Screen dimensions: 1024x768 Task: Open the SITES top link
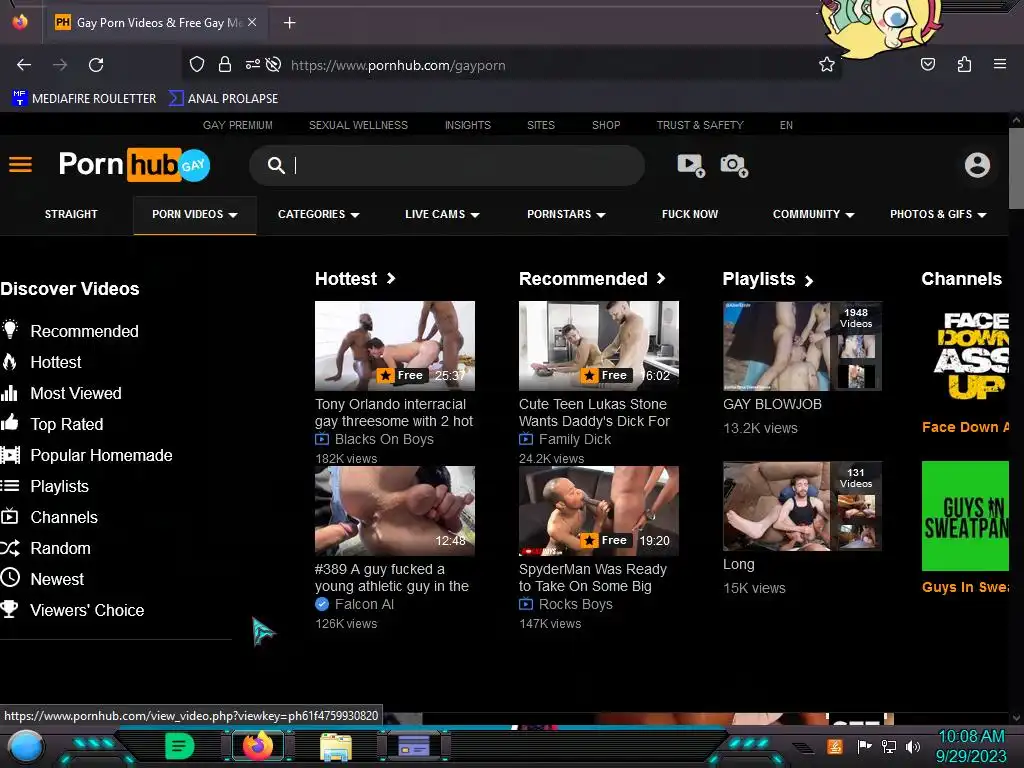click(x=541, y=125)
